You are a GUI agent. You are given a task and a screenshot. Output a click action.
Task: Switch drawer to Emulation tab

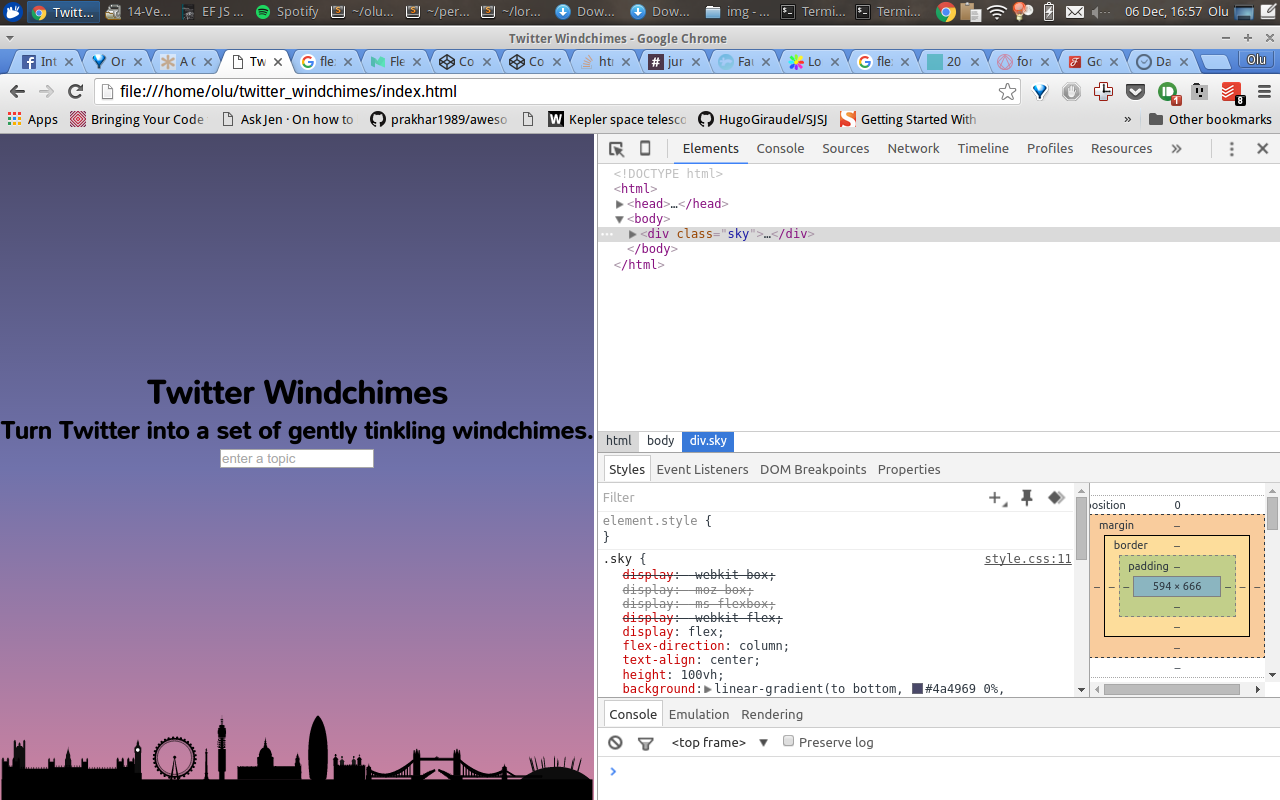(699, 714)
